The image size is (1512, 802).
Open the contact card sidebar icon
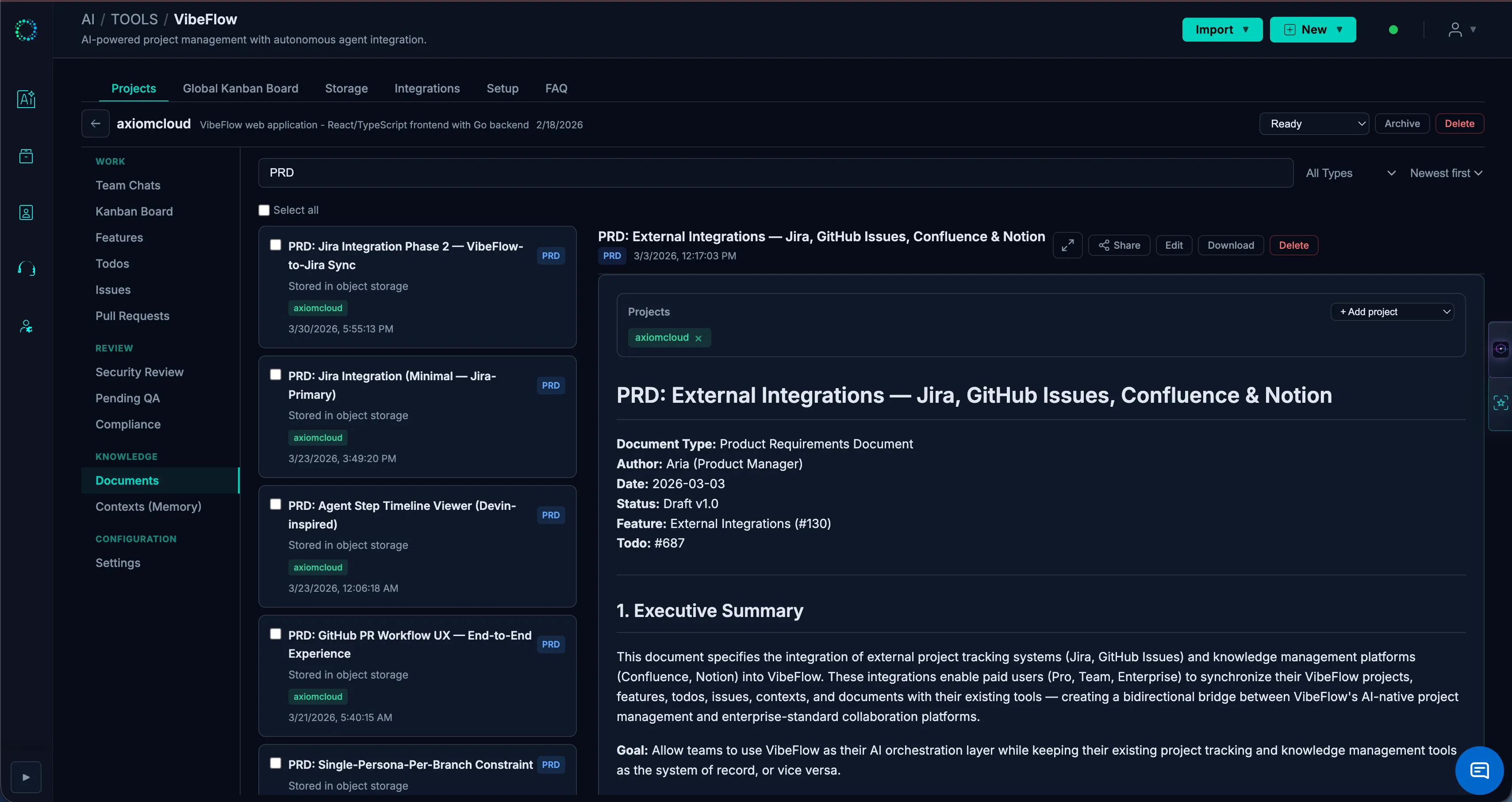tap(26, 212)
